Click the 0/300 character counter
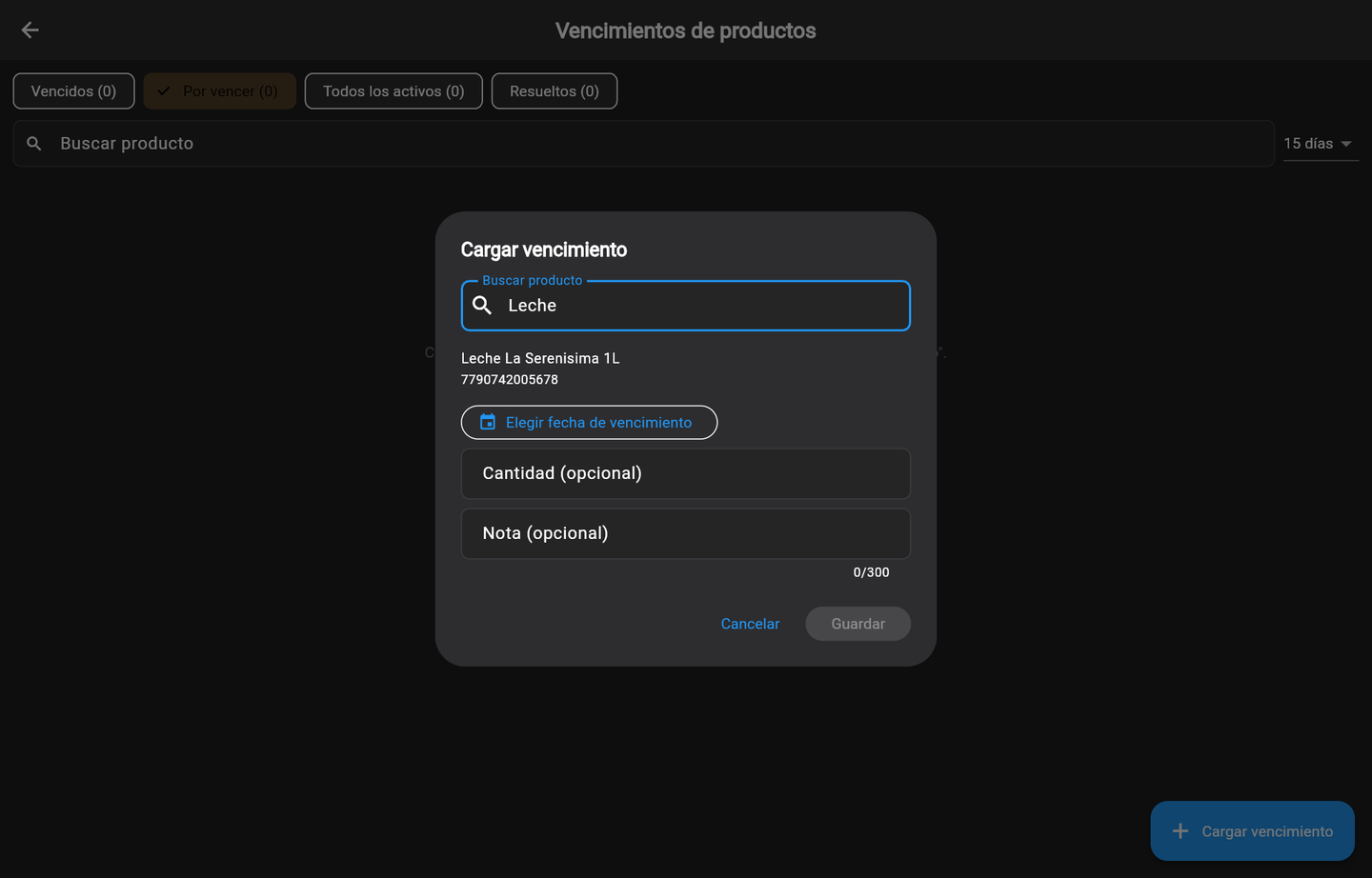Viewport: 1372px width, 878px height. 871,572
